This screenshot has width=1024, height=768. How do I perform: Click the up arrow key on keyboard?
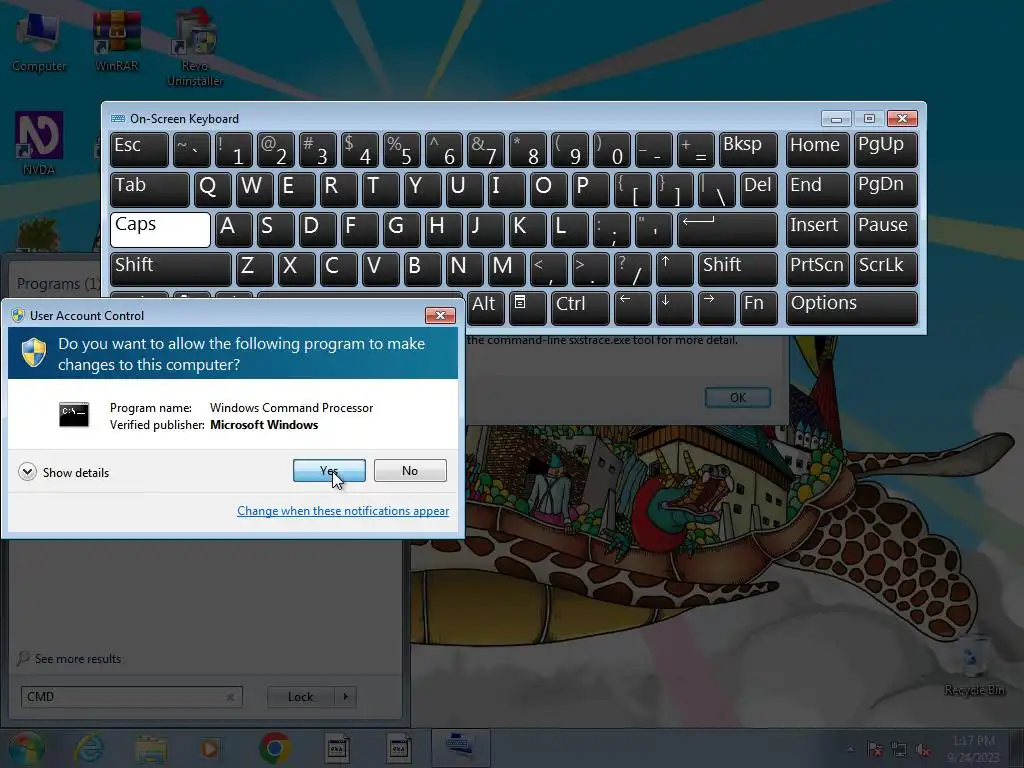click(x=675, y=269)
